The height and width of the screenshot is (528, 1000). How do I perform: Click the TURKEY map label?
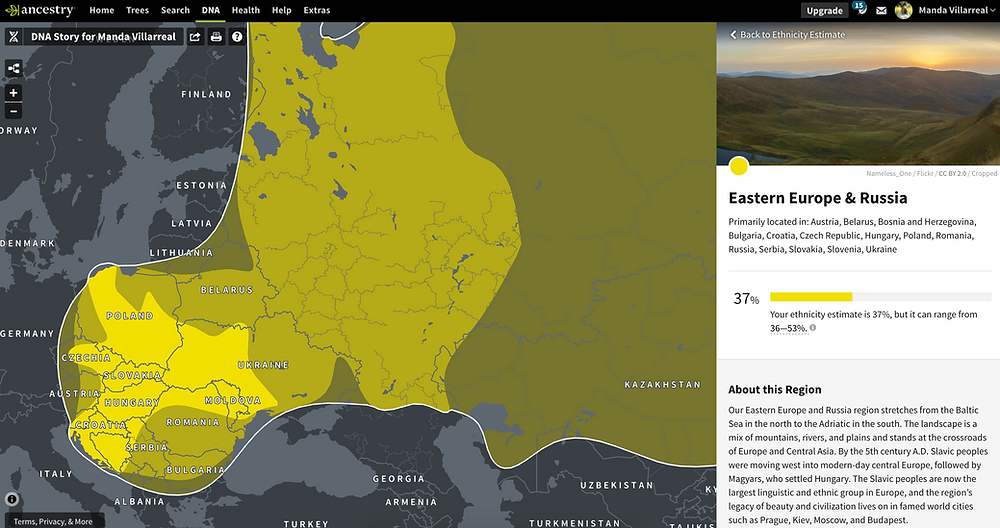(x=306, y=524)
